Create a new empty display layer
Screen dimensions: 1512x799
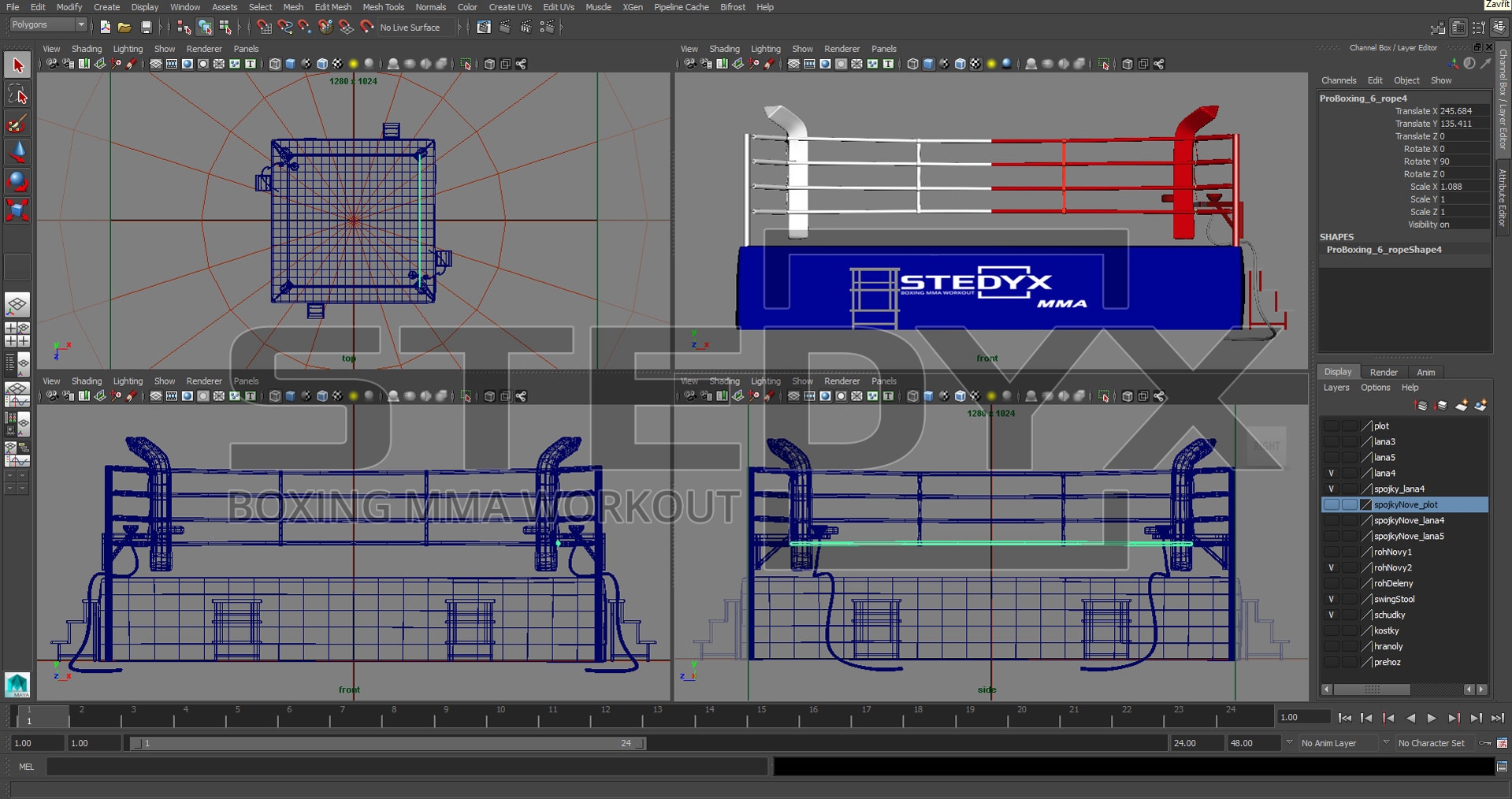coord(1461,405)
